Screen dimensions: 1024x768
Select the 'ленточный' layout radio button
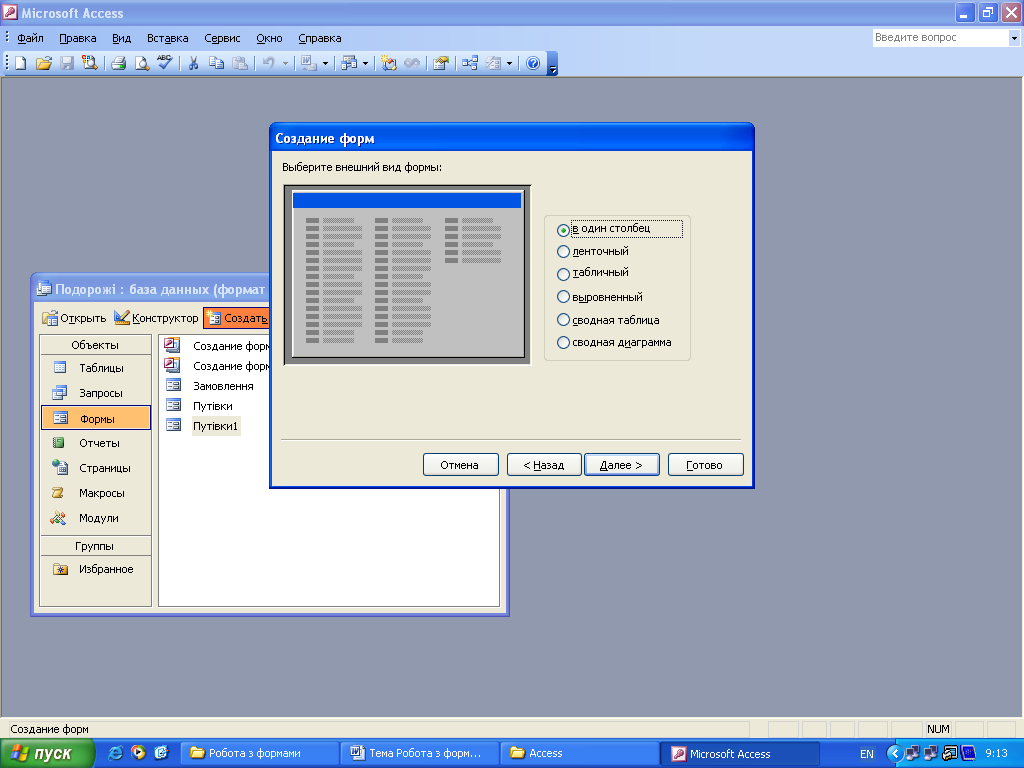click(563, 251)
